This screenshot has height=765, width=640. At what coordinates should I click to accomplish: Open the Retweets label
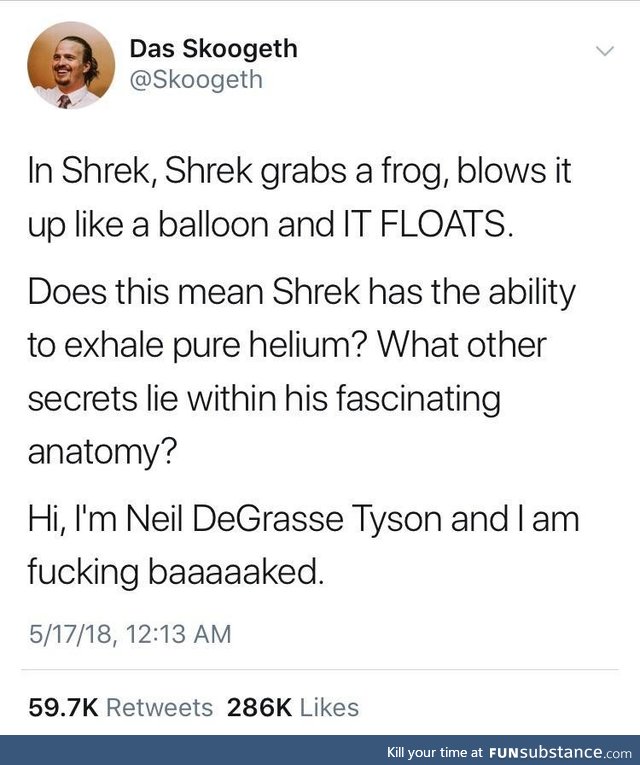pos(159,708)
